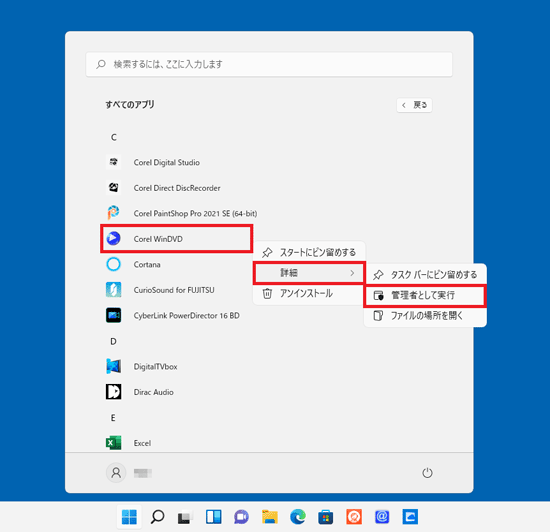Open Microsoft Store from taskbar

coord(326,517)
